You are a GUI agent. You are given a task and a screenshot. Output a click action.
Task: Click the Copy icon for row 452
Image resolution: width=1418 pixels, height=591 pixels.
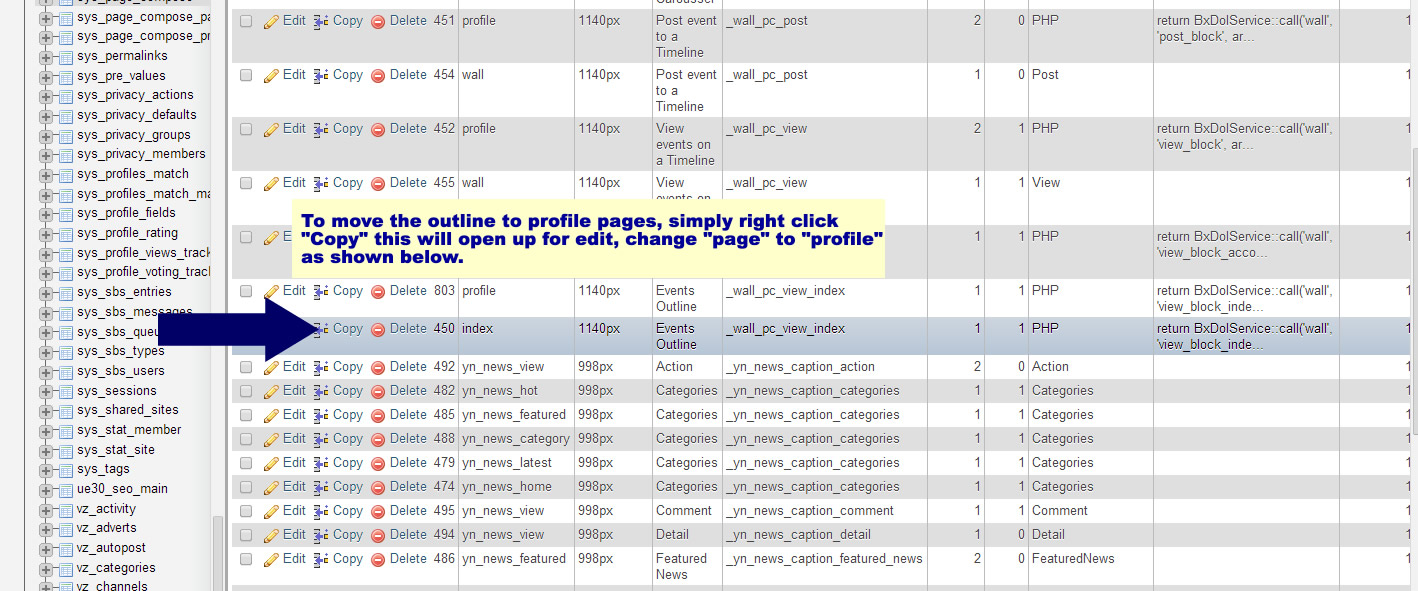pos(320,129)
